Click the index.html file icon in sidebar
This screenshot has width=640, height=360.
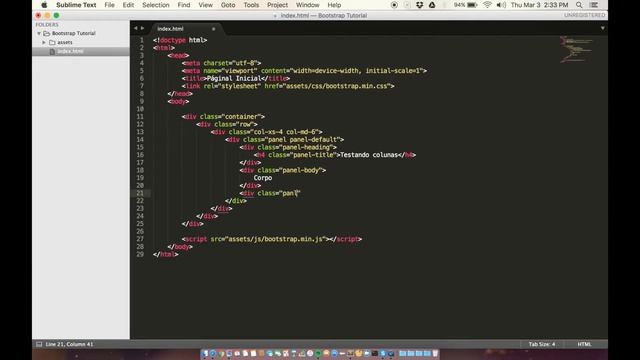(x=52, y=51)
